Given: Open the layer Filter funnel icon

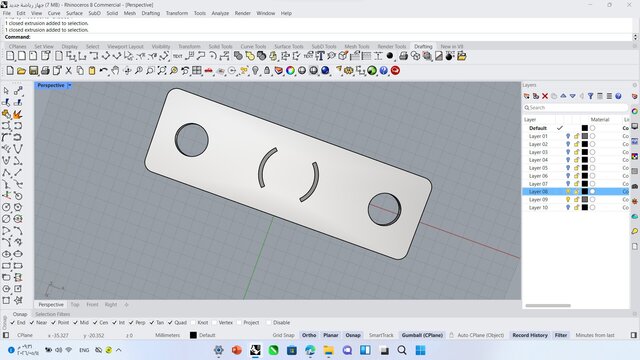Looking at the screenshot, I should tap(591, 96).
